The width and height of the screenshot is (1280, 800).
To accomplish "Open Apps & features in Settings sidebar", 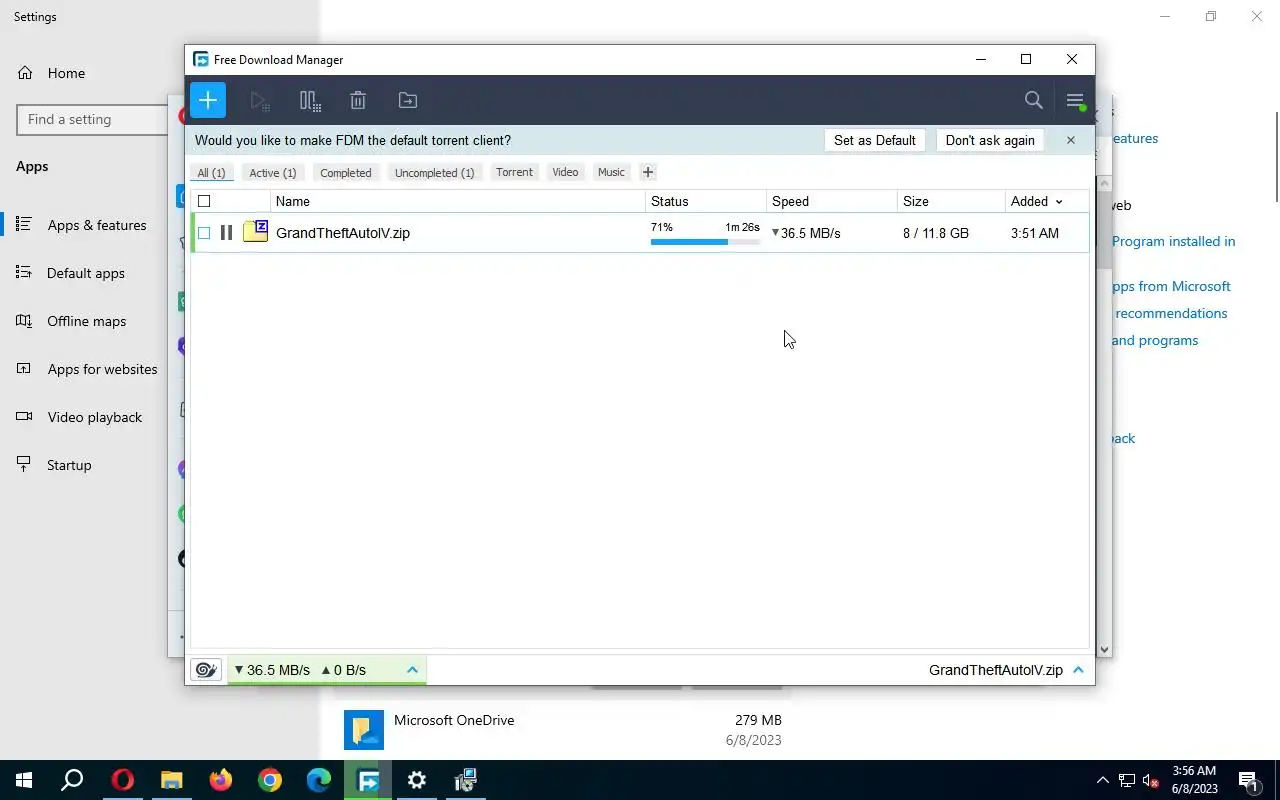I will 97,225.
